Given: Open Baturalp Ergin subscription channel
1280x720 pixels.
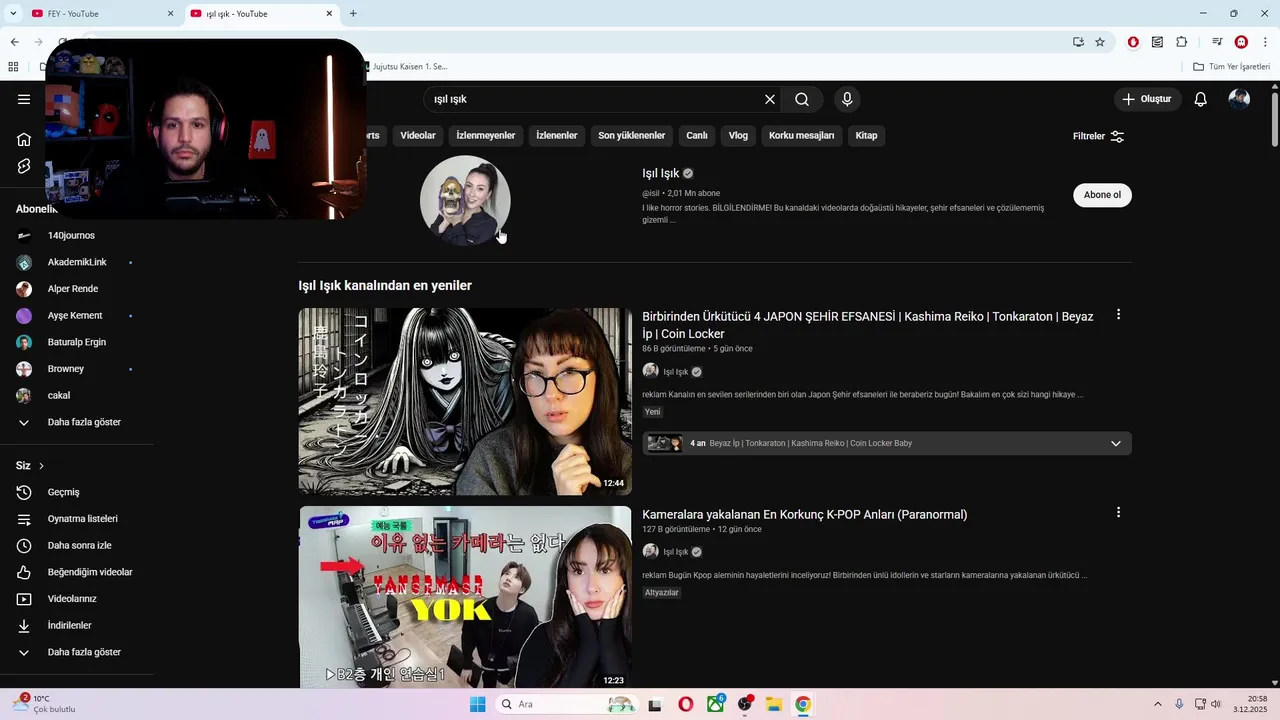Looking at the screenshot, I should [x=76, y=342].
